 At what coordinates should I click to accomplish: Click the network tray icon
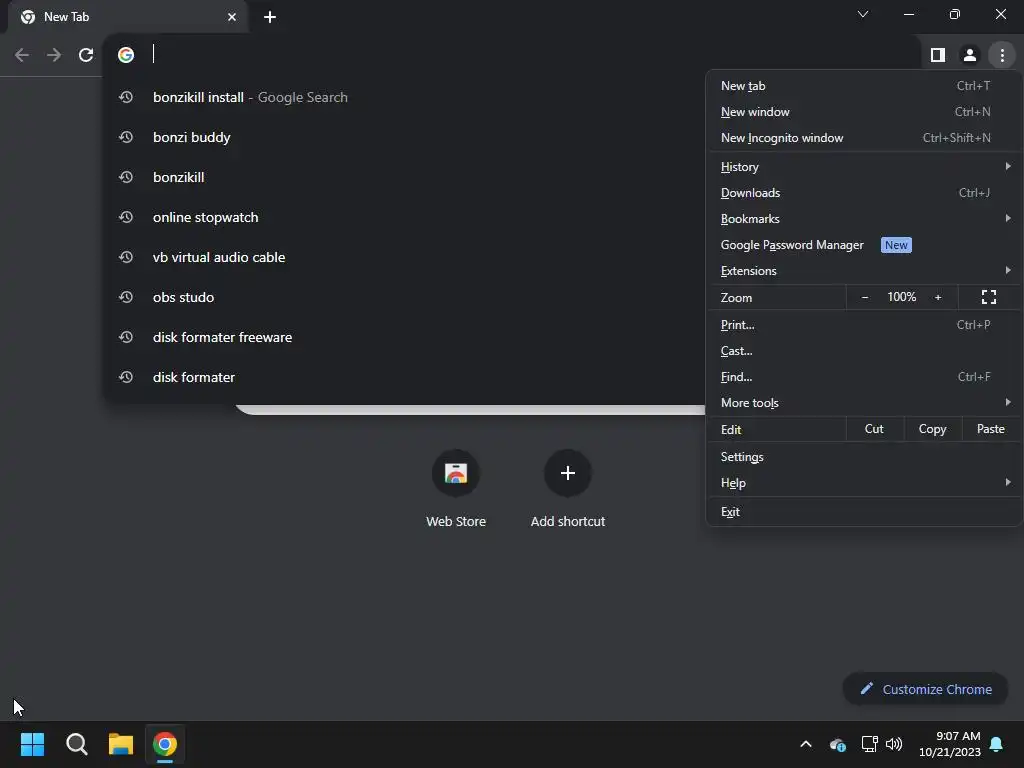[869, 744]
